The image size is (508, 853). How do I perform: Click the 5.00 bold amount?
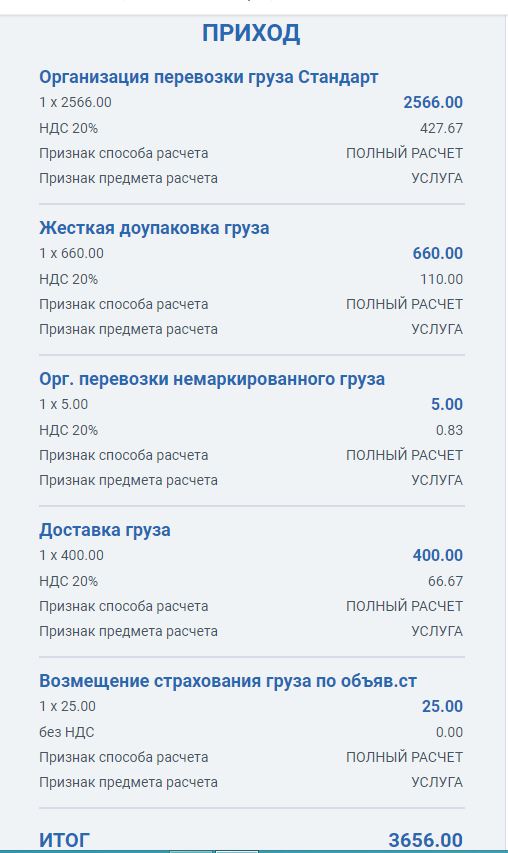[x=447, y=404]
